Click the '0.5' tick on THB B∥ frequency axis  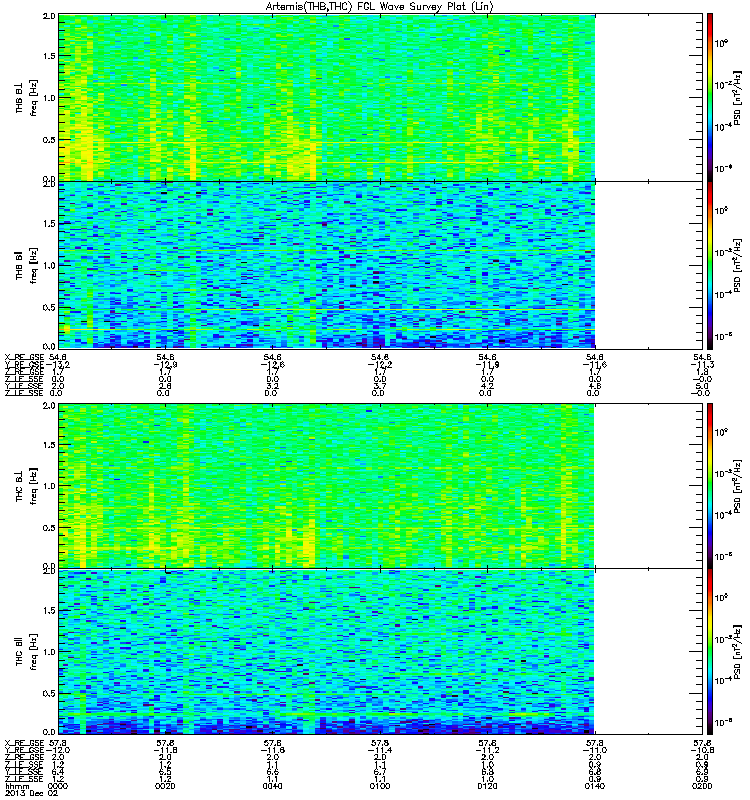coord(49,307)
